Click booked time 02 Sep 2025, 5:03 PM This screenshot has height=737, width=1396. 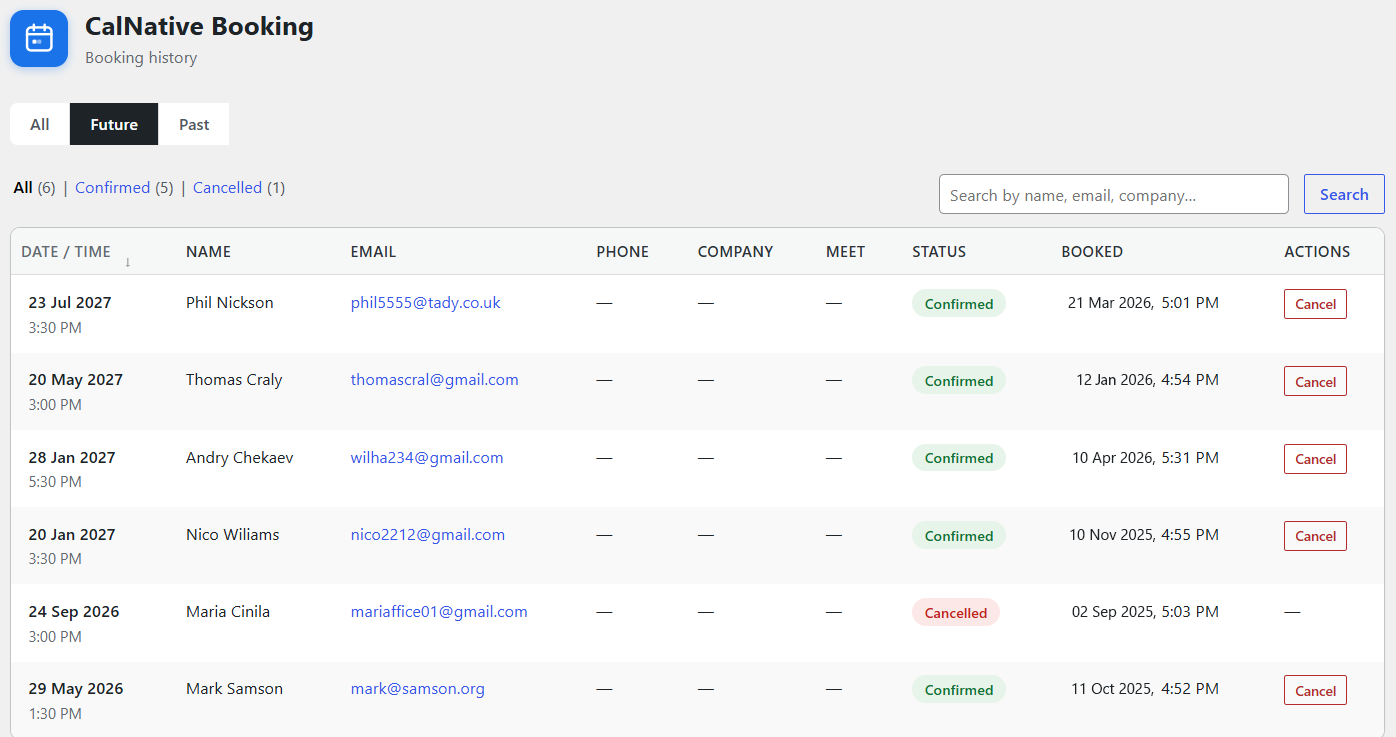[x=1145, y=612]
